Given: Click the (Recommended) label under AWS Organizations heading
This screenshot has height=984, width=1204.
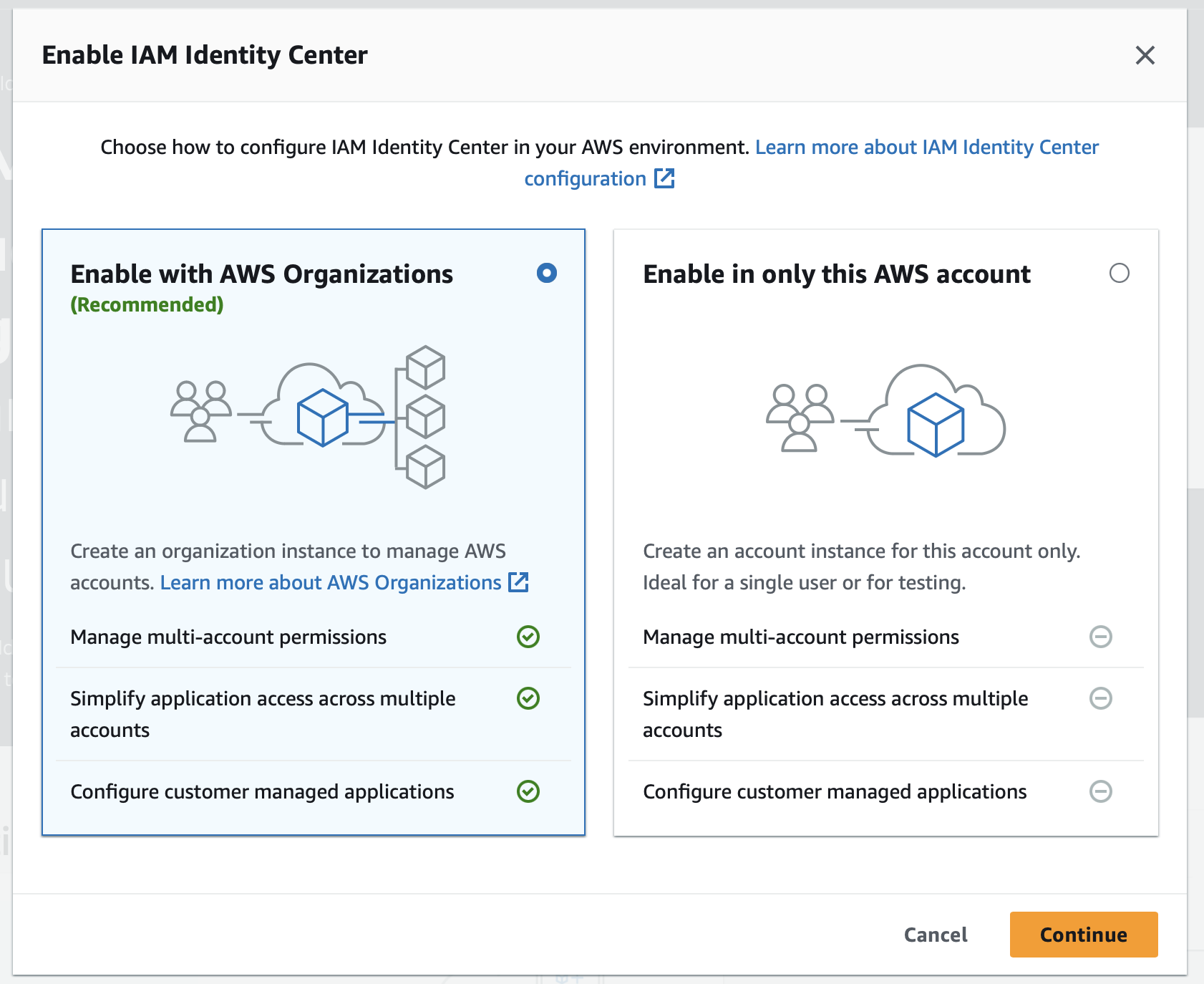Looking at the screenshot, I should [146, 304].
